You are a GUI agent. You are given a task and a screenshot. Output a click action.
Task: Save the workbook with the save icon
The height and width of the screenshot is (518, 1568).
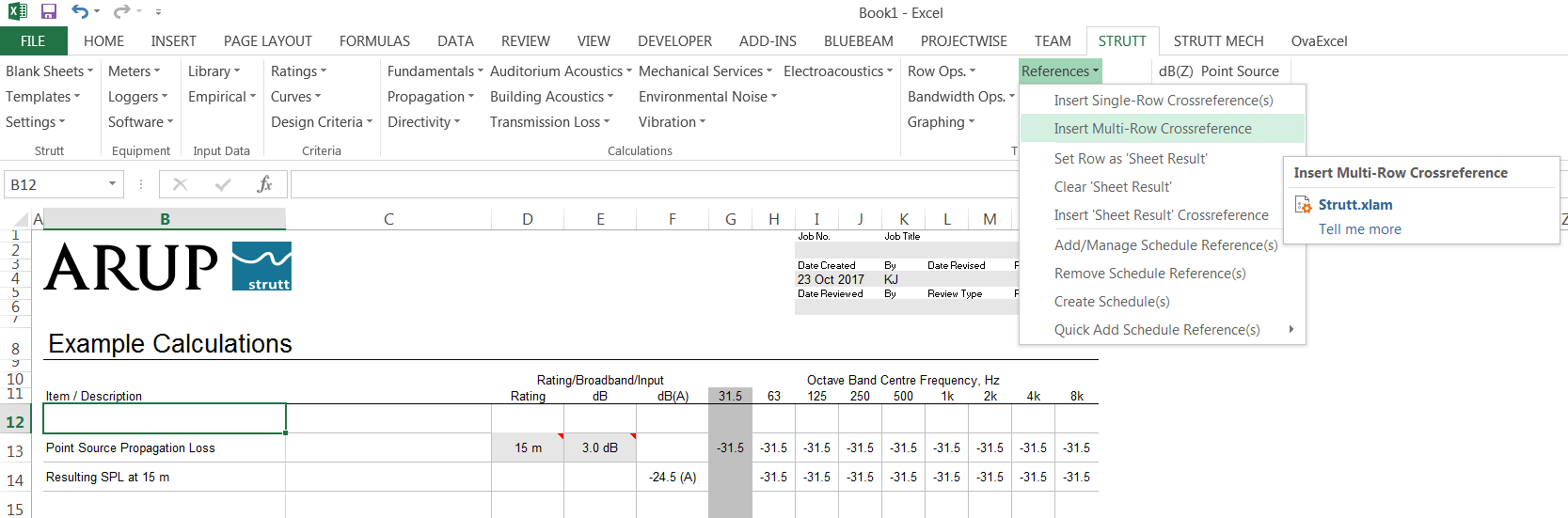(x=49, y=12)
